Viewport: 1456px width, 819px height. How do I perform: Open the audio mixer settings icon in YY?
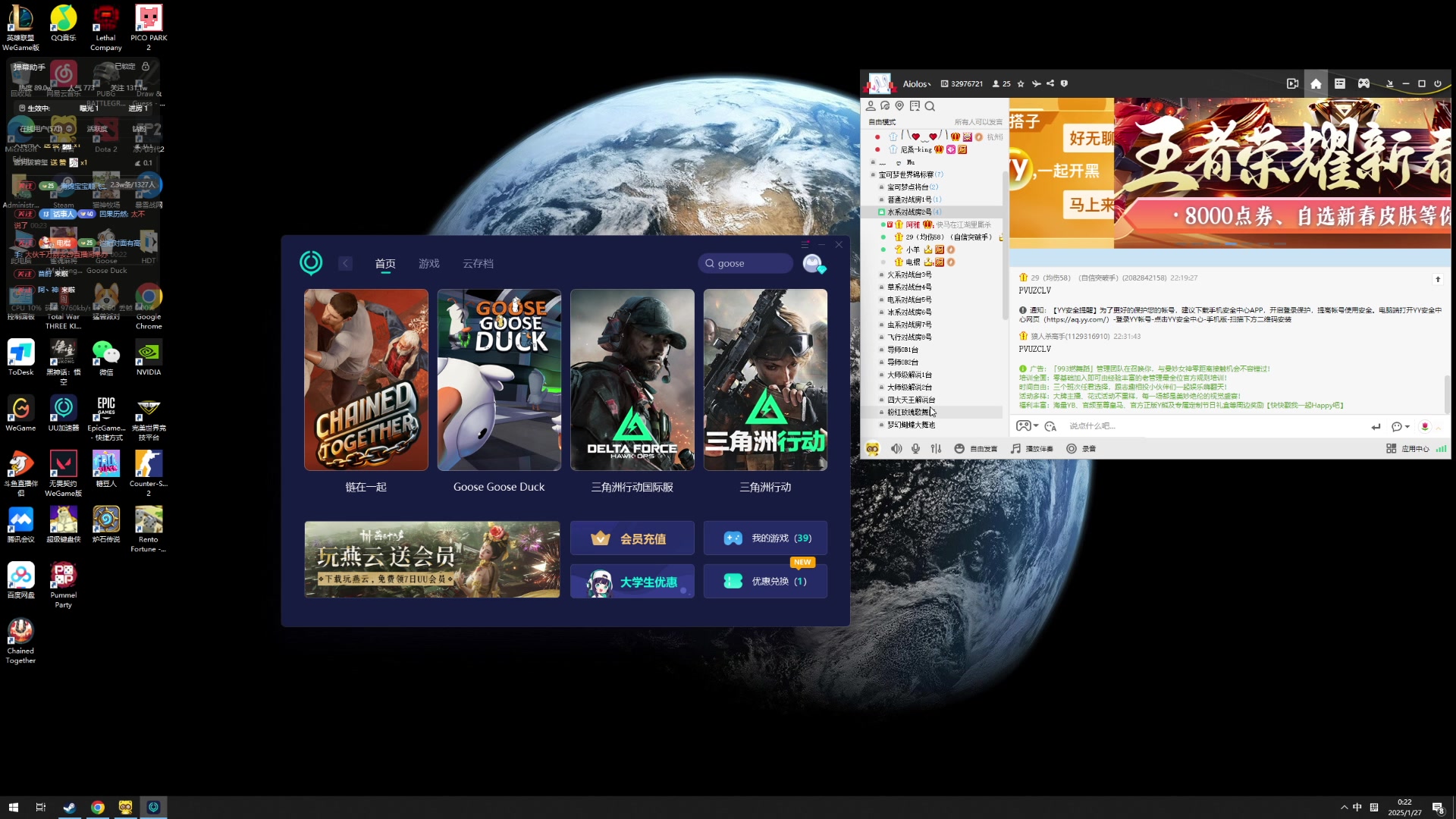(x=936, y=448)
